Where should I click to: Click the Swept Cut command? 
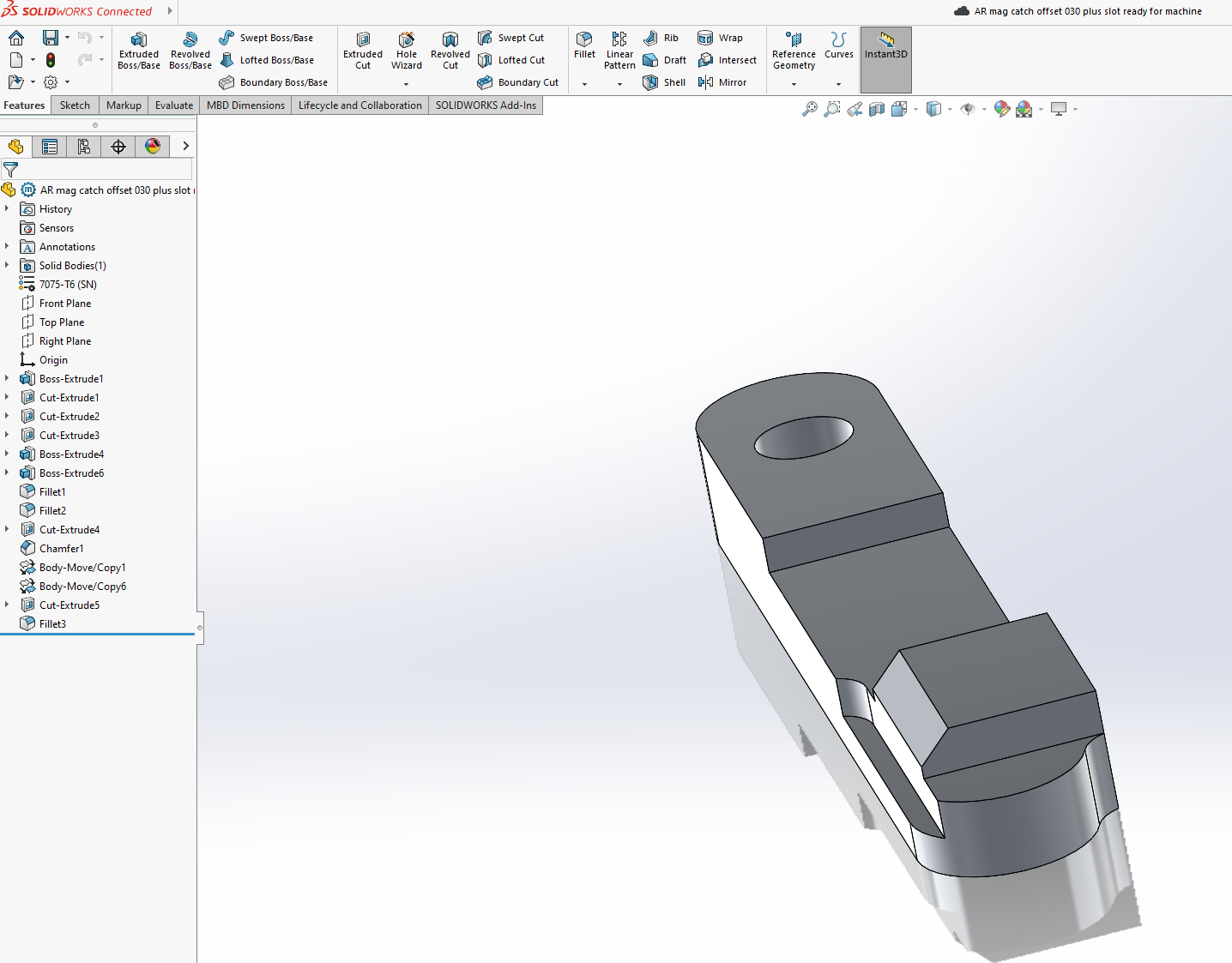coord(511,38)
